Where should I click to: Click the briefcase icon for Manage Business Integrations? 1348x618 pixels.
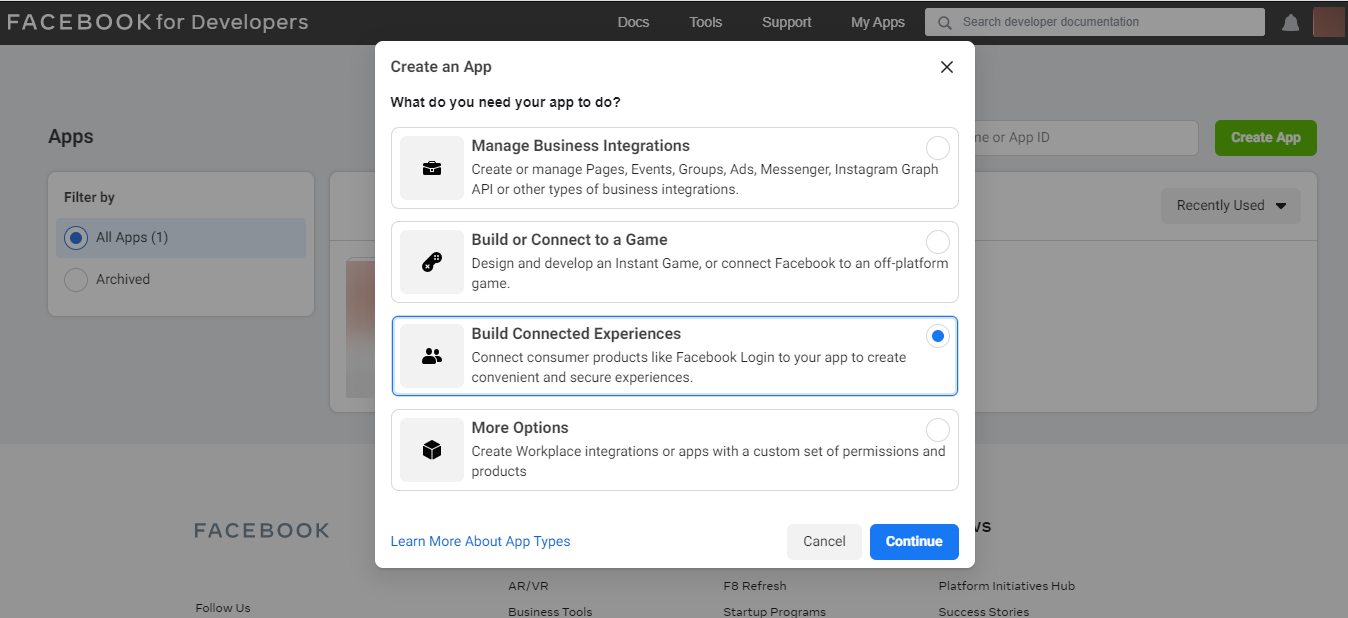[x=432, y=168]
